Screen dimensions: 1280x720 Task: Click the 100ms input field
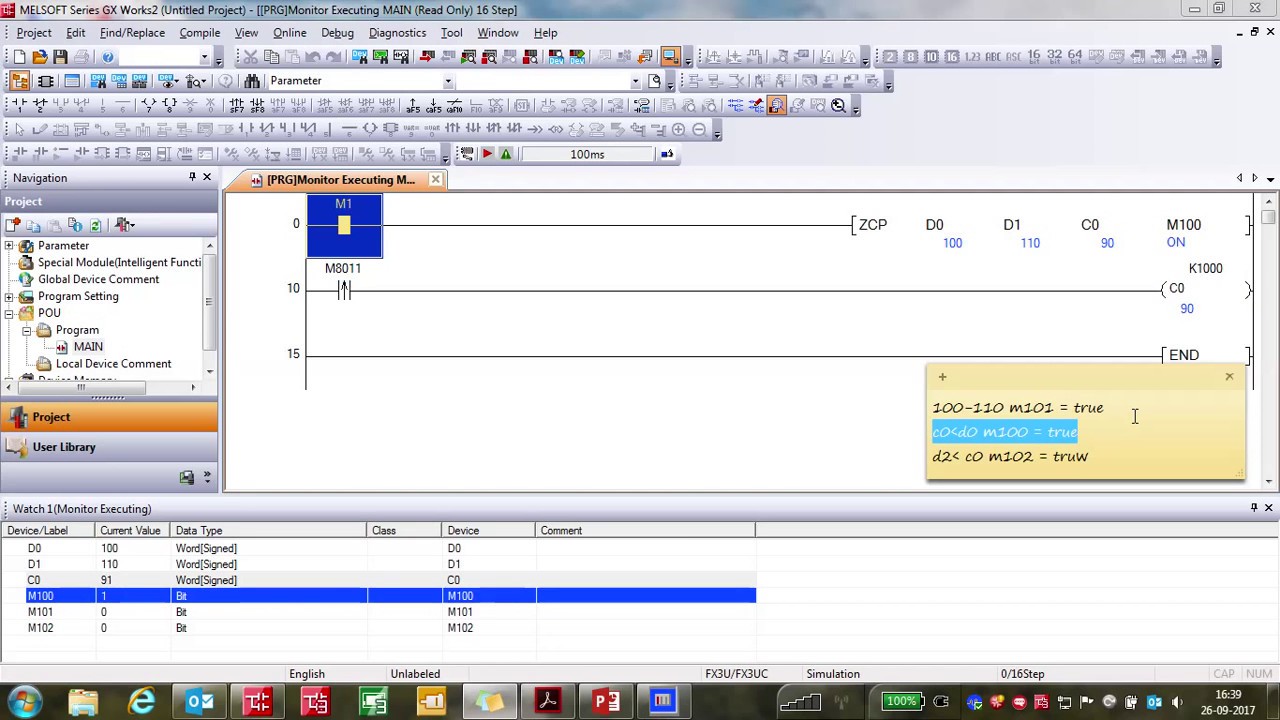[587, 154]
